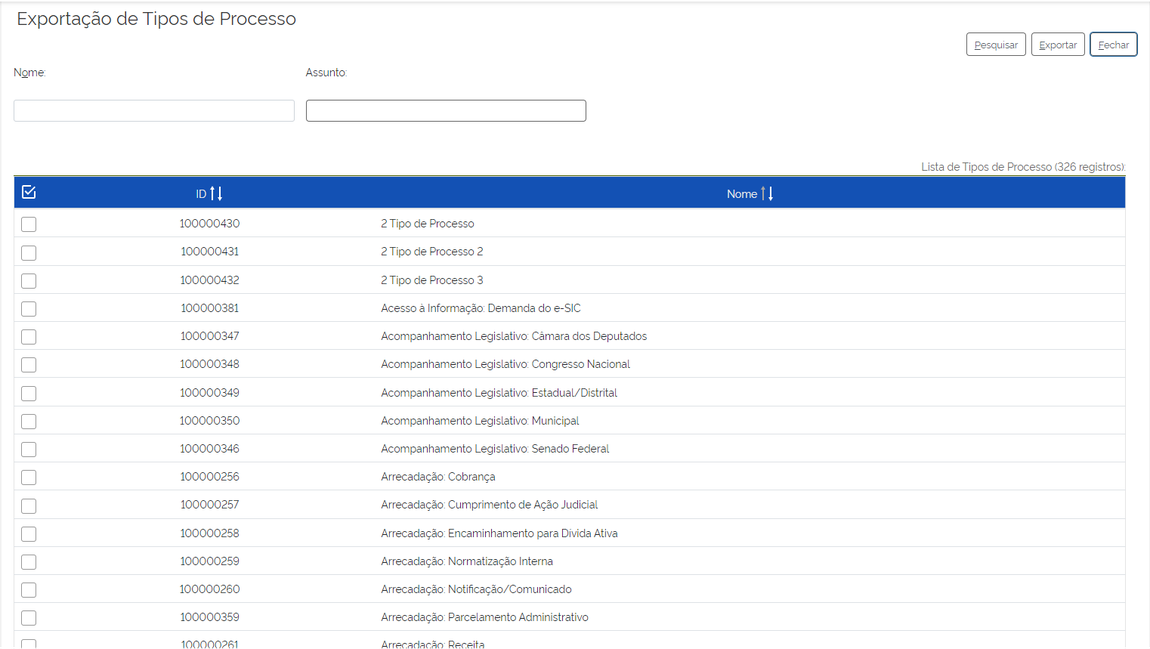Sort ID column ascending with up arrow

(213, 193)
